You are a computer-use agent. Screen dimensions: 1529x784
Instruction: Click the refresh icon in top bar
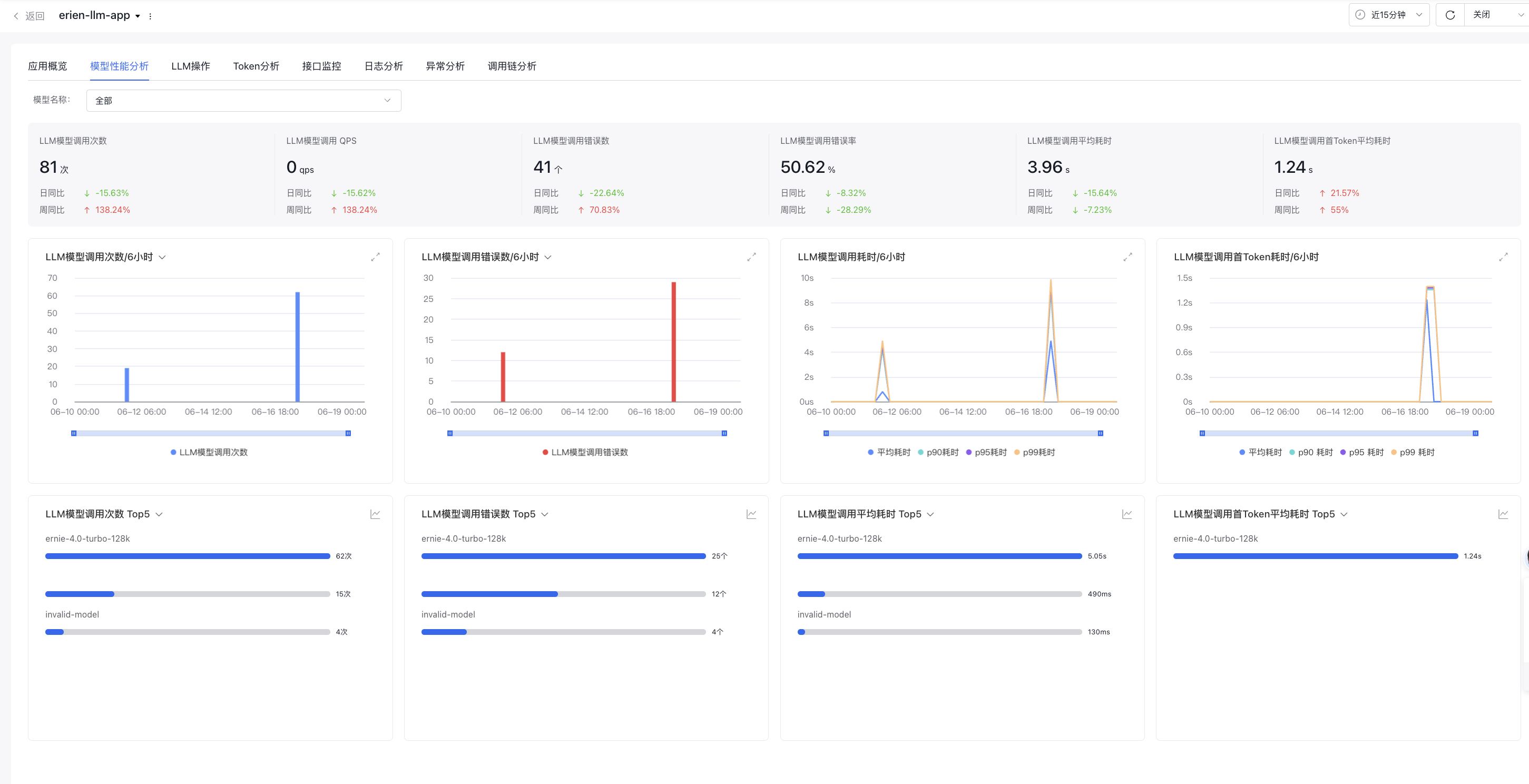[x=1450, y=15]
